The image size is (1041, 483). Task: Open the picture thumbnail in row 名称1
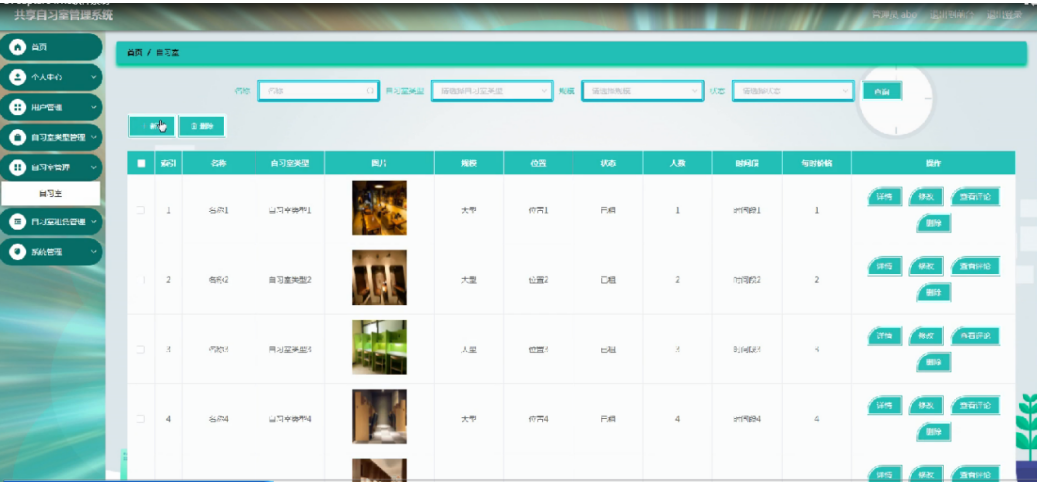379,208
